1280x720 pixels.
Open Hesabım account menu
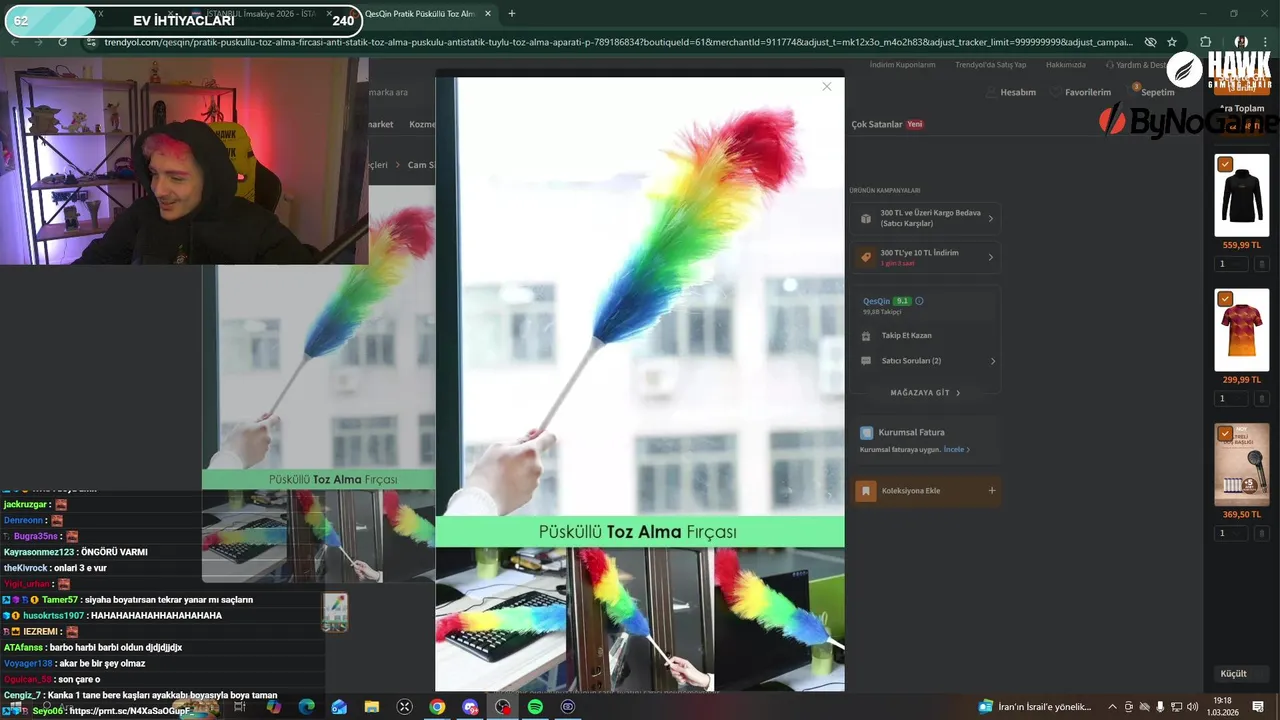coord(1010,92)
